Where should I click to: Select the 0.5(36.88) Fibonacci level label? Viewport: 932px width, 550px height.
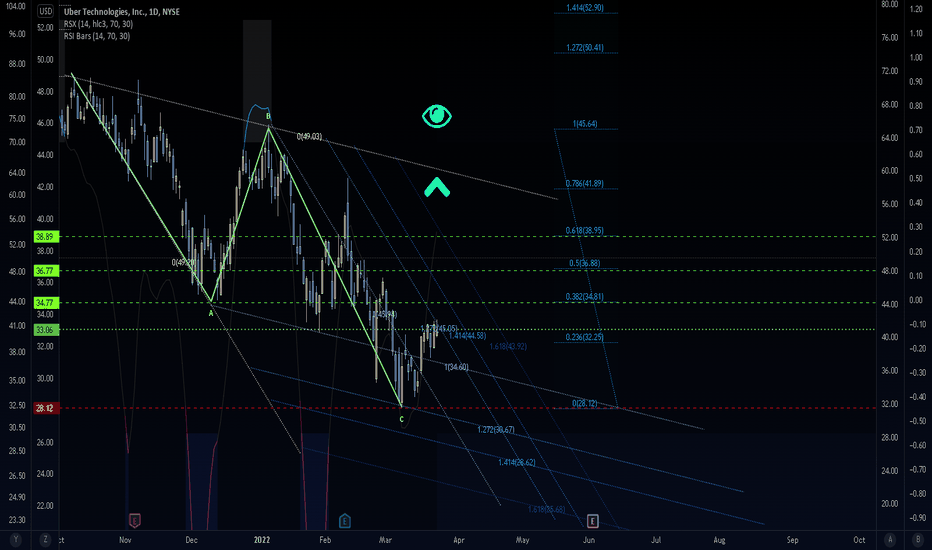585,263
